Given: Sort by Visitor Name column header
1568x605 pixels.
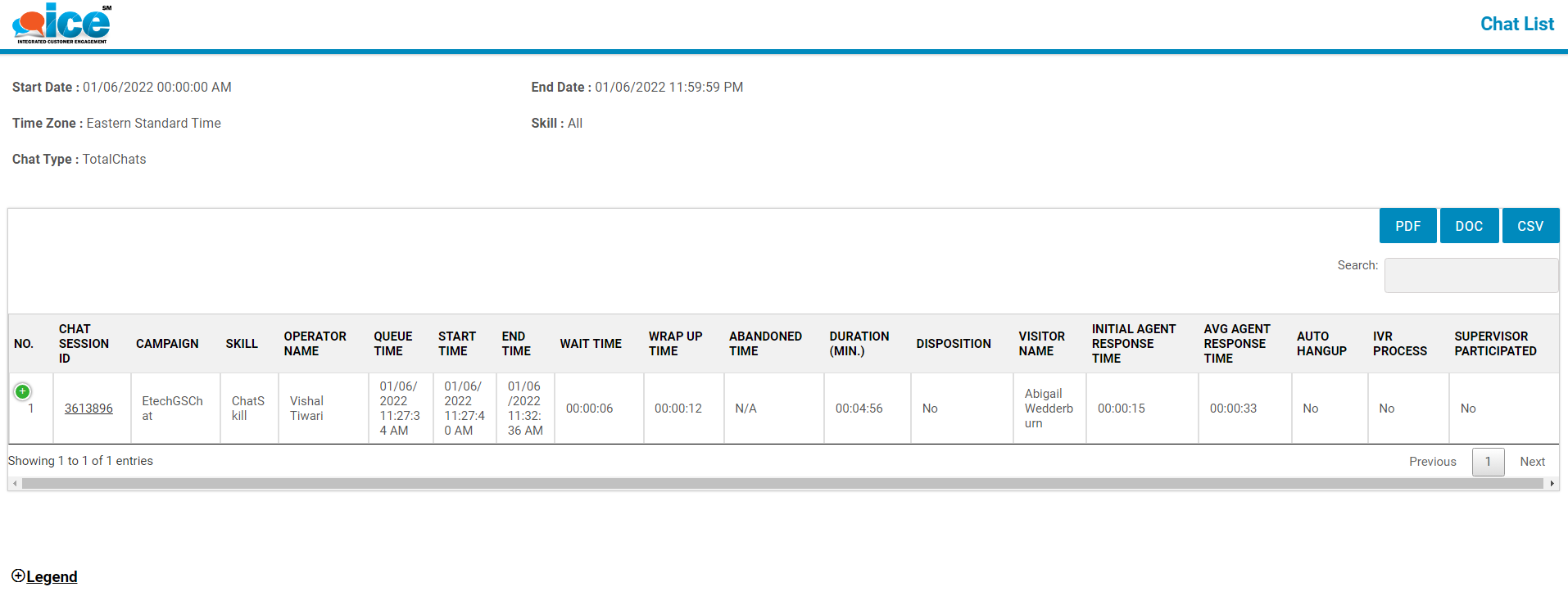Looking at the screenshot, I should coord(1041,344).
